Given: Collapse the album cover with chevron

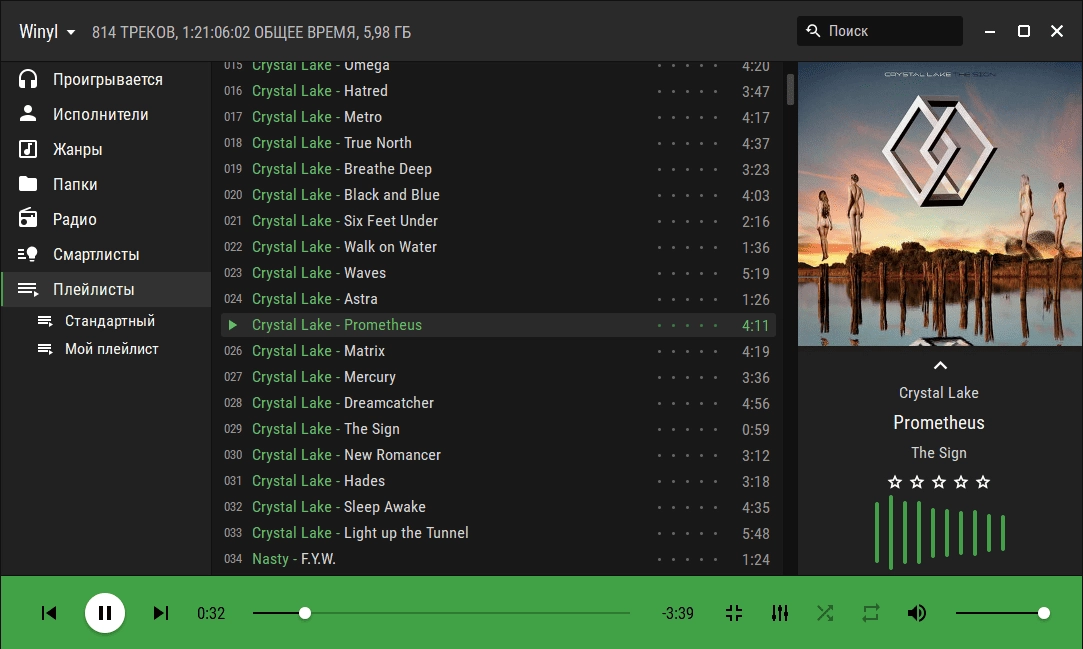Looking at the screenshot, I should point(940,365).
